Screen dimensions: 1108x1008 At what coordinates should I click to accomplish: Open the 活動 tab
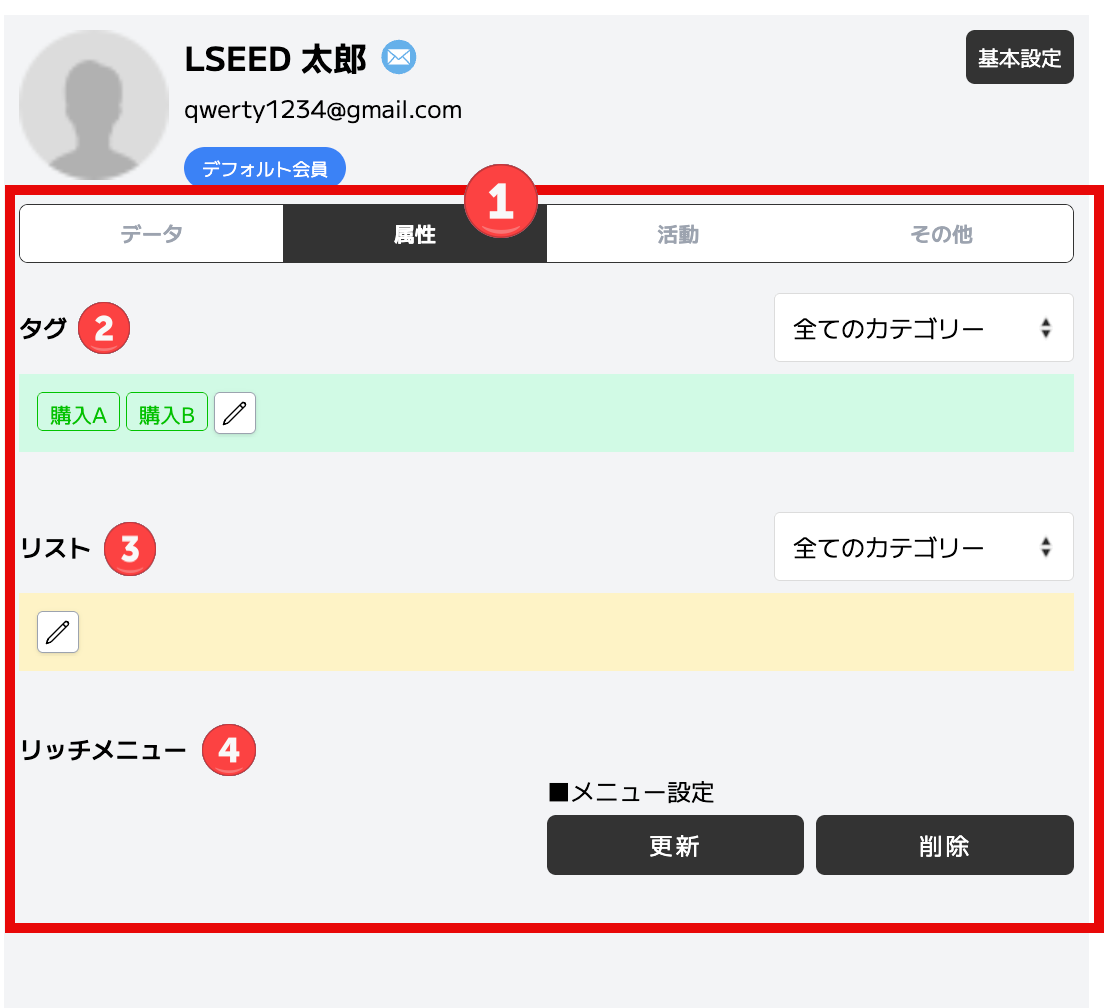tap(678, 234)
